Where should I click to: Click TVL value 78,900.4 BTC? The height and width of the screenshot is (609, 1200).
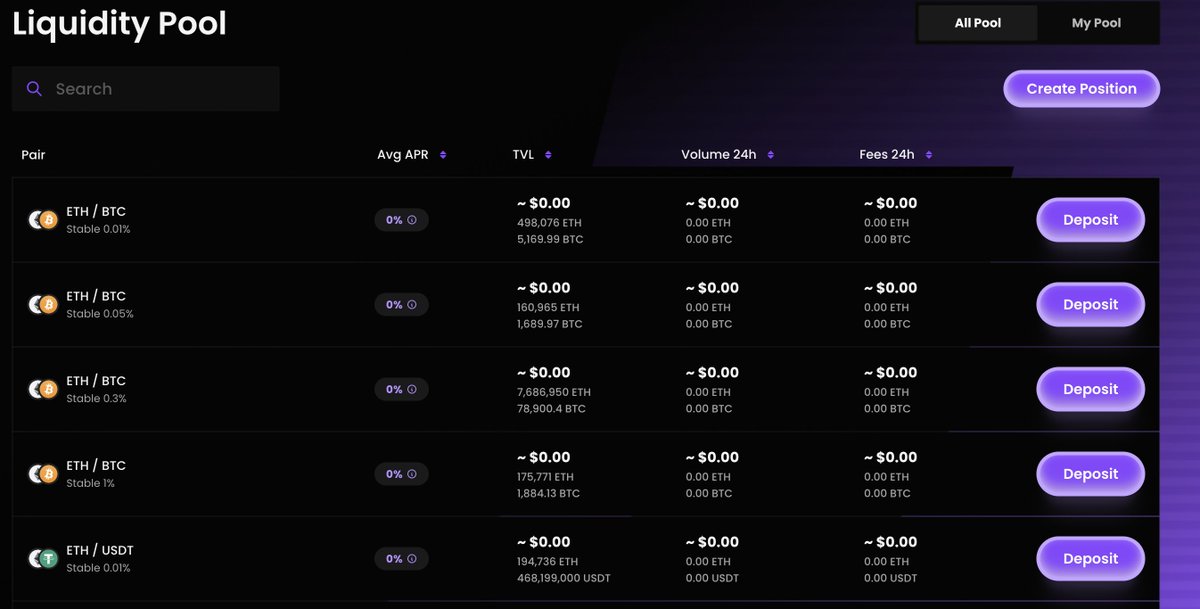[x=551, y=409]
